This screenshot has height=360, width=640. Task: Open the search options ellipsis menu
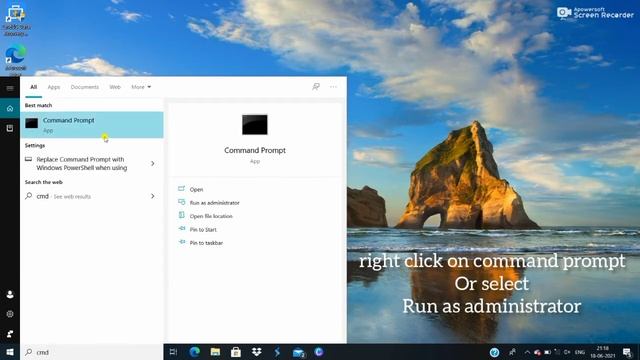[x=333, y=87]
